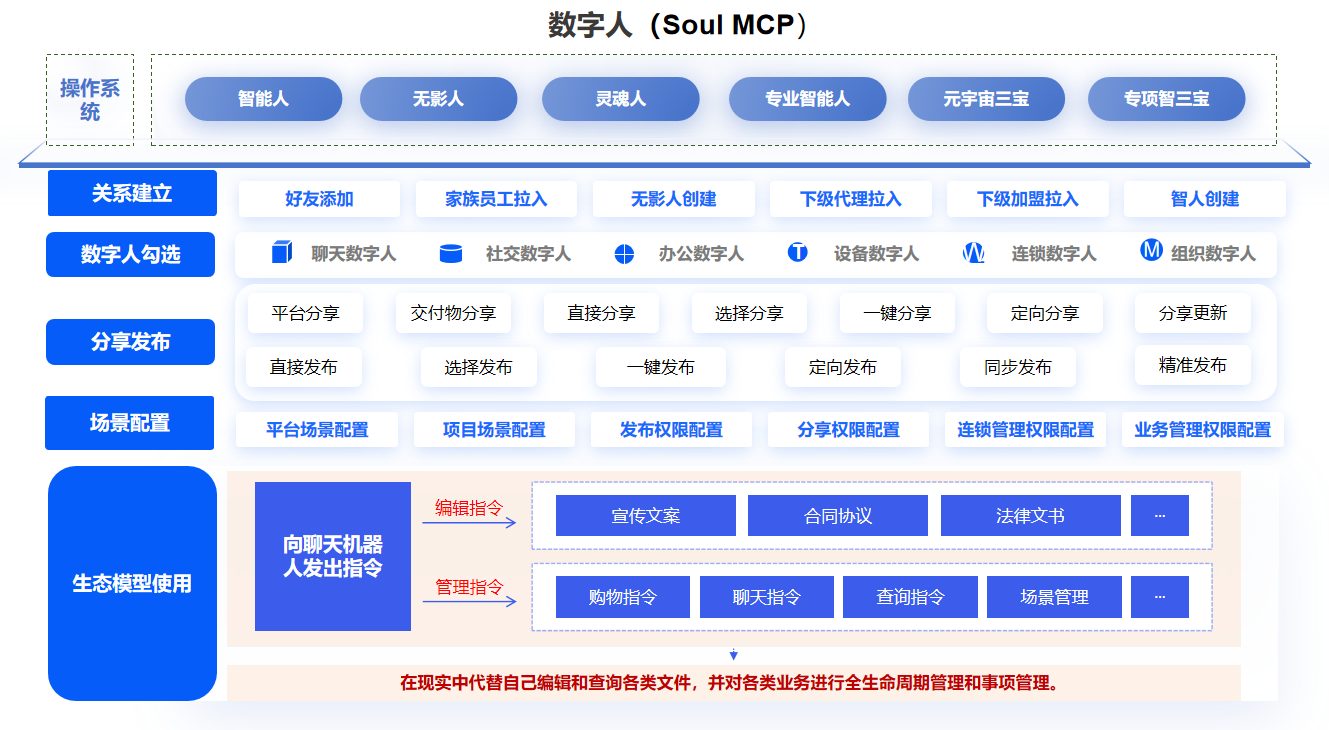This screenshot has width=1329, height=730.
Task: Select 分享更新 option
Action: click(1193, 313)
